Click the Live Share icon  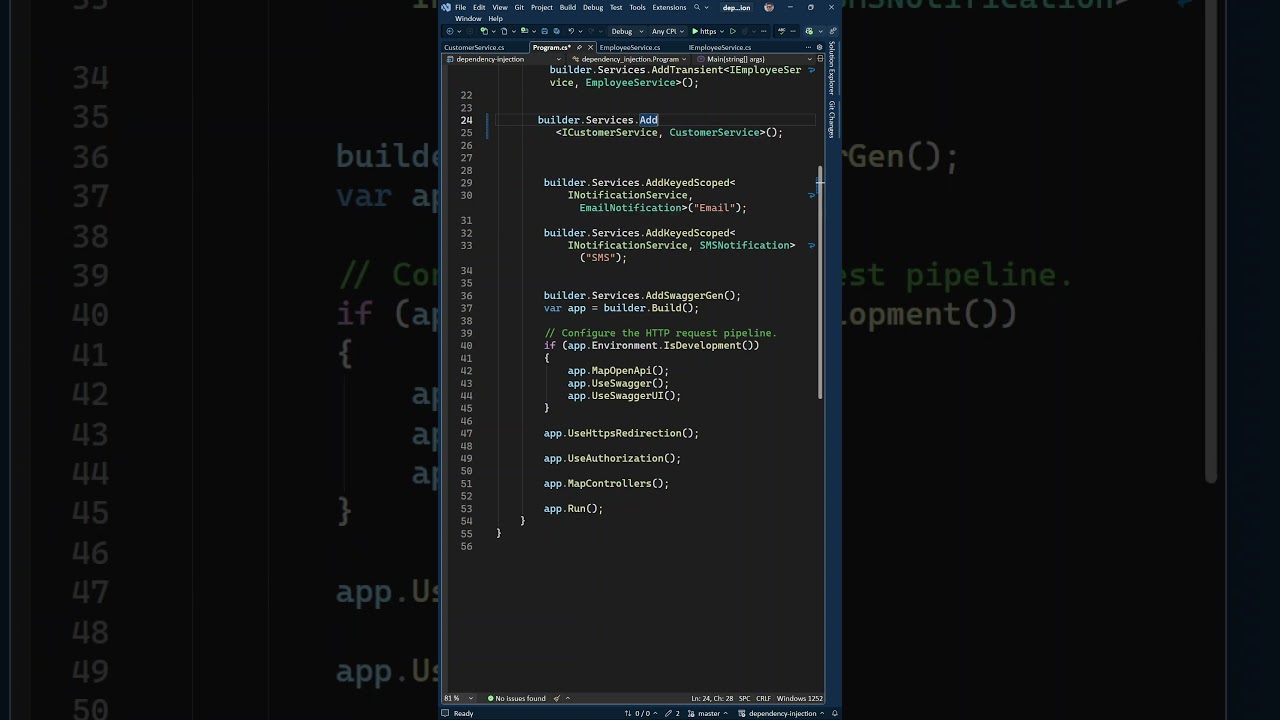[832, 31]
